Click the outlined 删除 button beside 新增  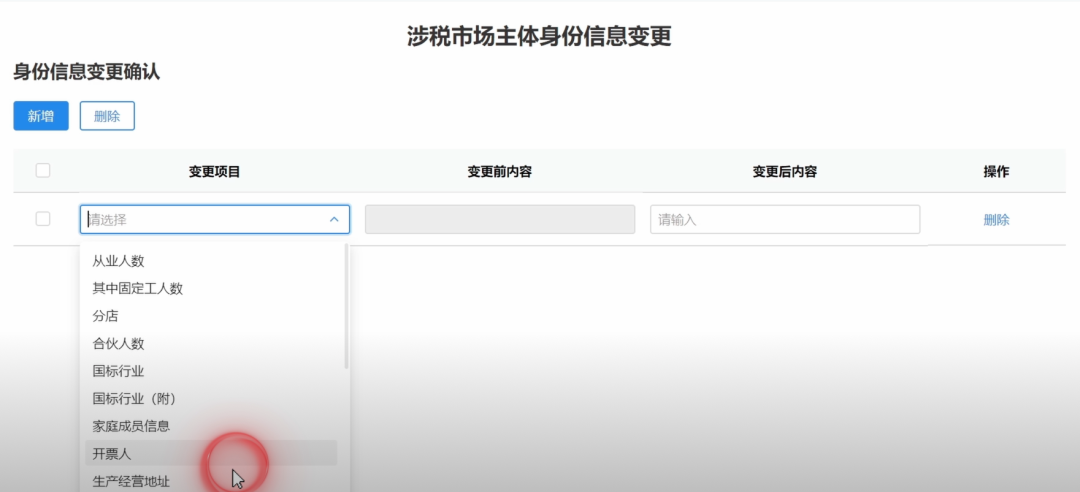107,116
